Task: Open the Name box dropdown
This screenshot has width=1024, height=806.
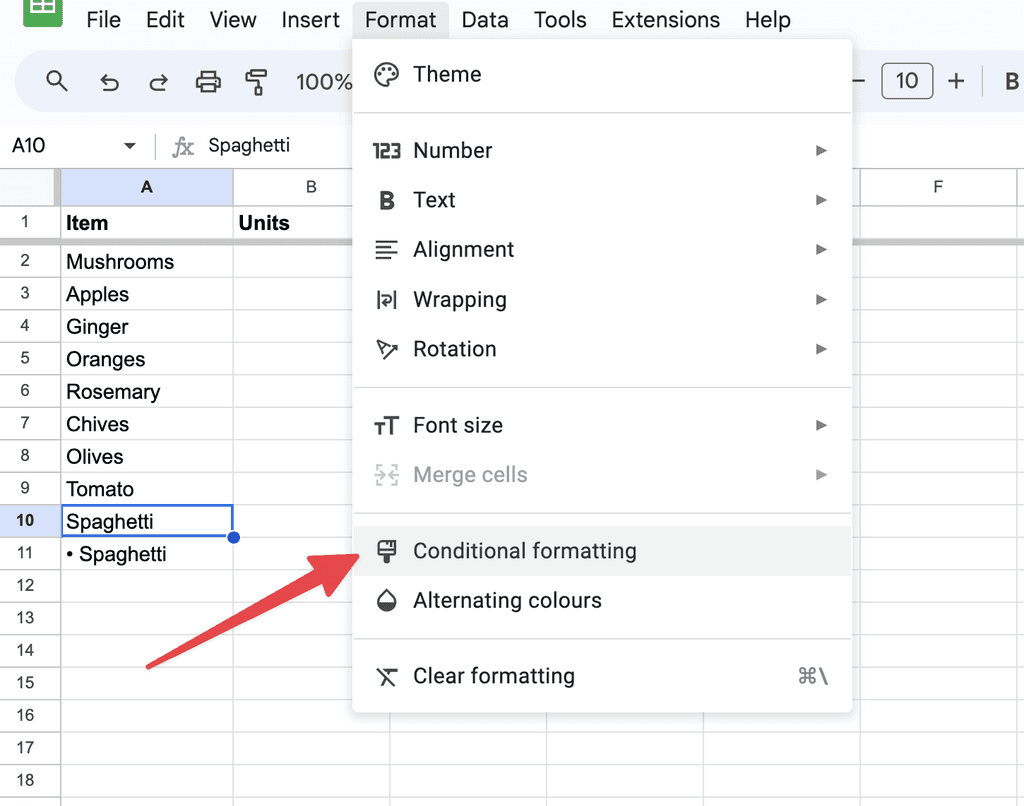Action: [129, 145]
